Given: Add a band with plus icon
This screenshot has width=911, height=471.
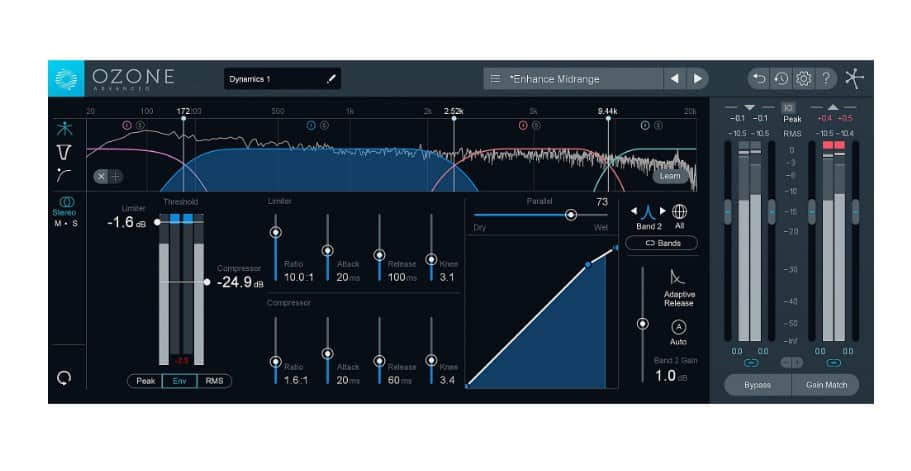Looking at the screenshot, I should tap(115, 177).
